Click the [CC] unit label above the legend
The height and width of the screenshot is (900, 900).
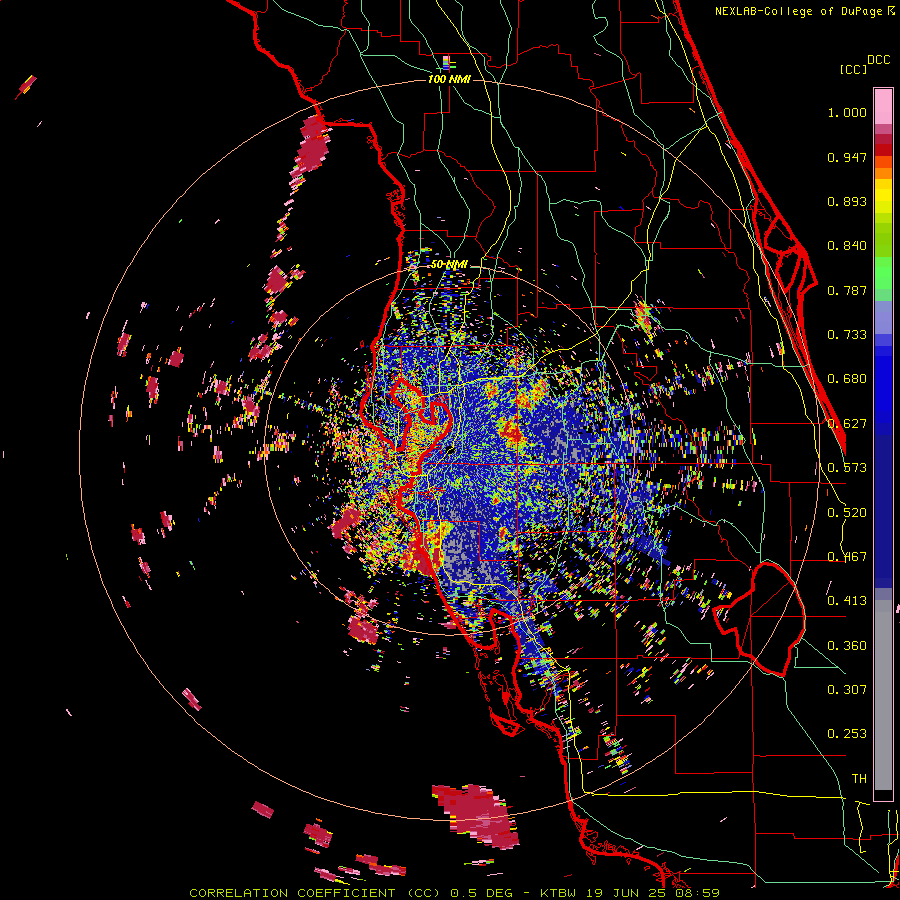coord(853,69)
